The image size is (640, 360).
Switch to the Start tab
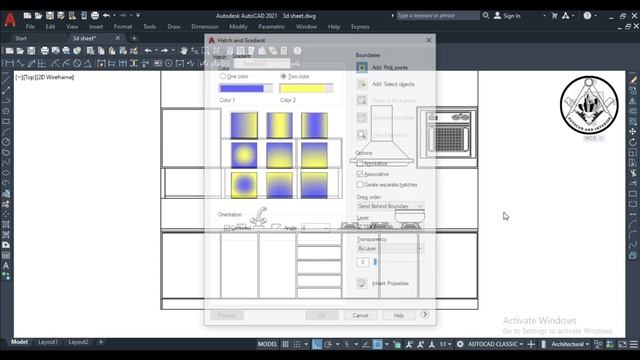[x=21, y=38]
